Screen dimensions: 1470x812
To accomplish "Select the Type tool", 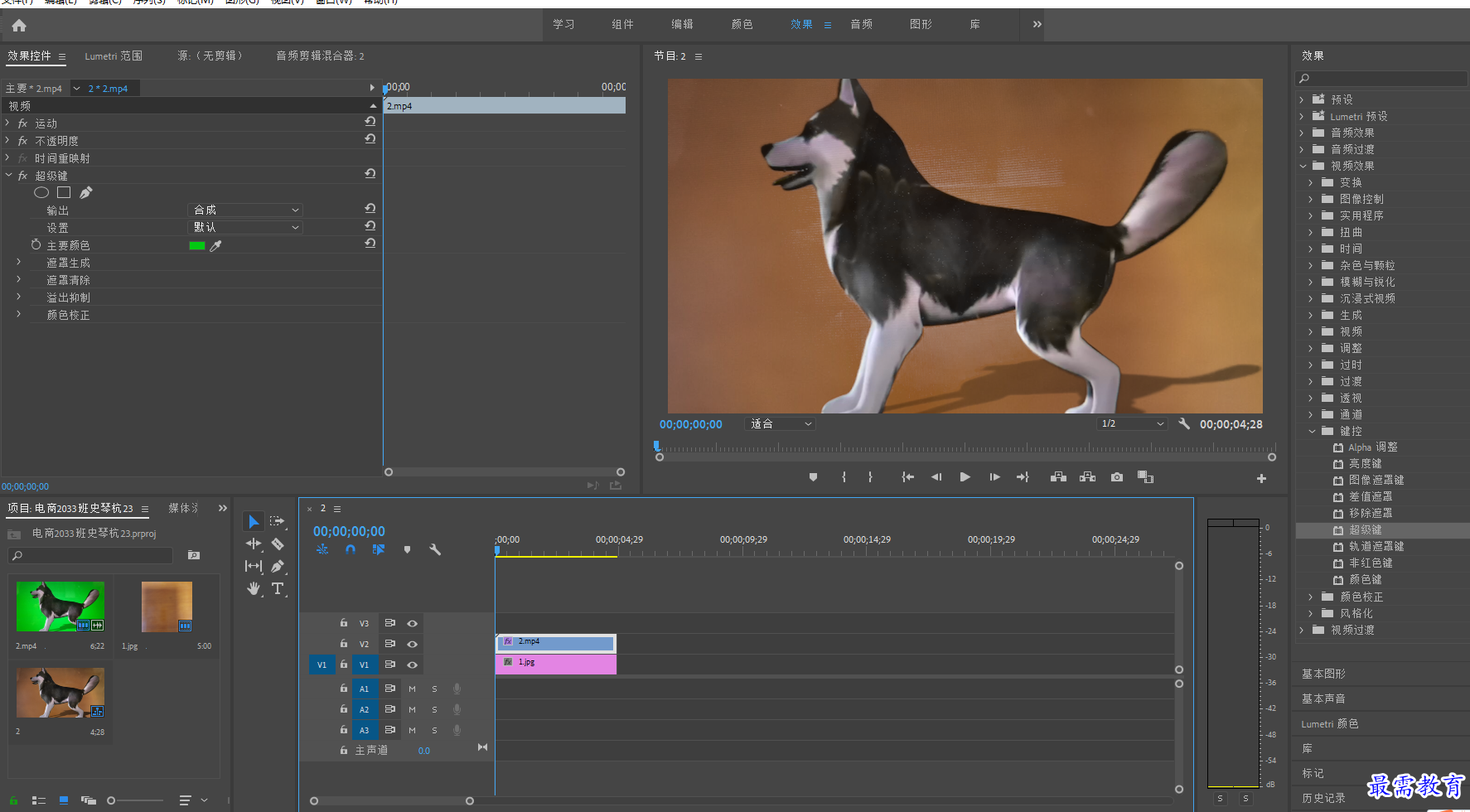I will point(278,588).
